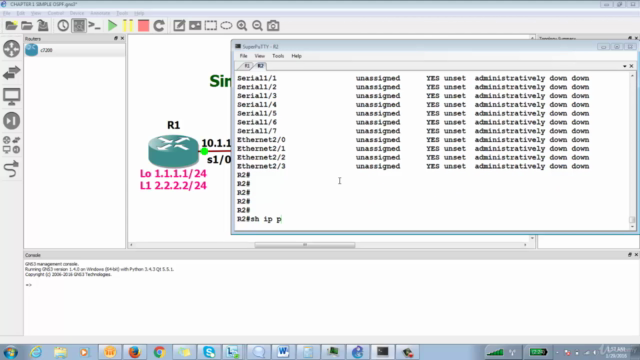Close the Routers panel
The width and height of the screenshot is (640, 360).
click(122, 38)
